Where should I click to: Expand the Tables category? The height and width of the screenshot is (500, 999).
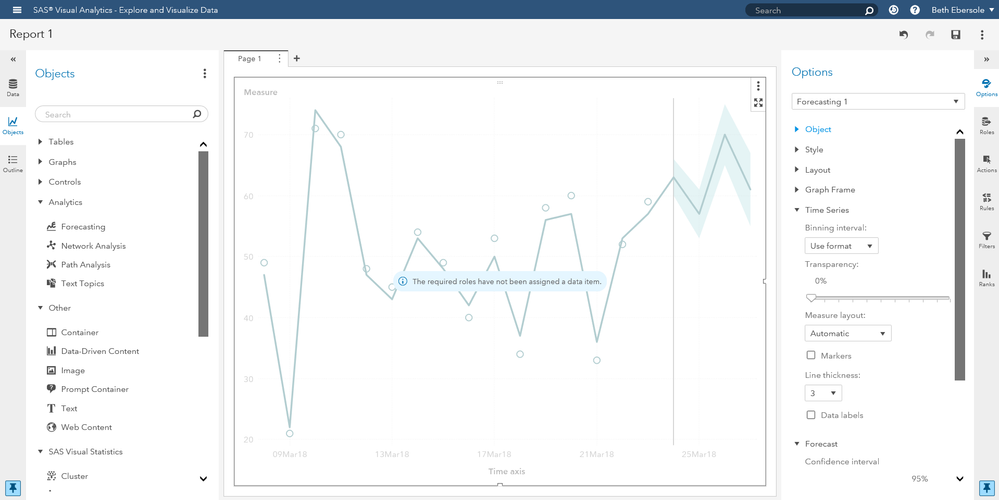point(40,142)
